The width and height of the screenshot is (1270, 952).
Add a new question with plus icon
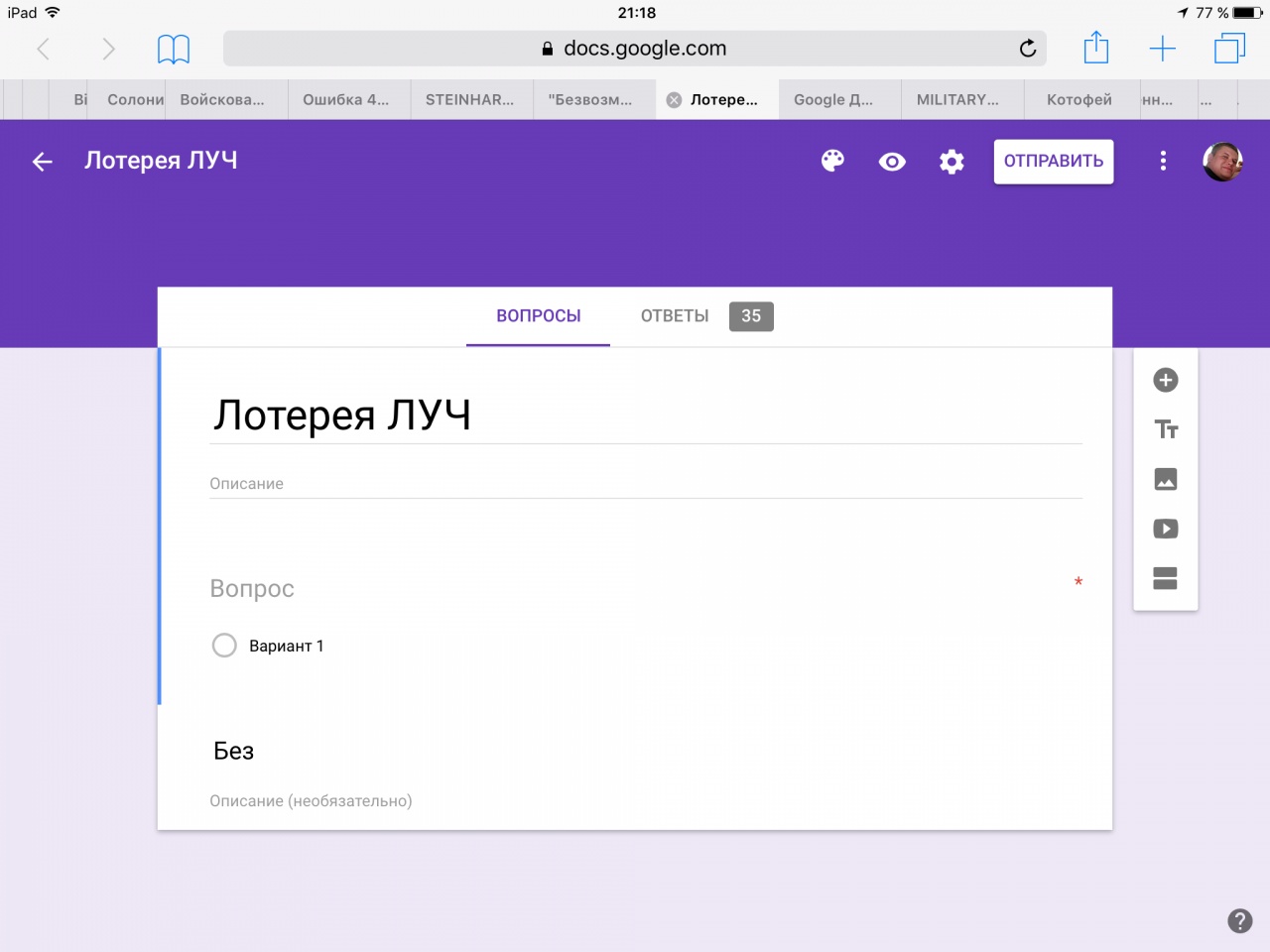click(x=1166, y=380)
